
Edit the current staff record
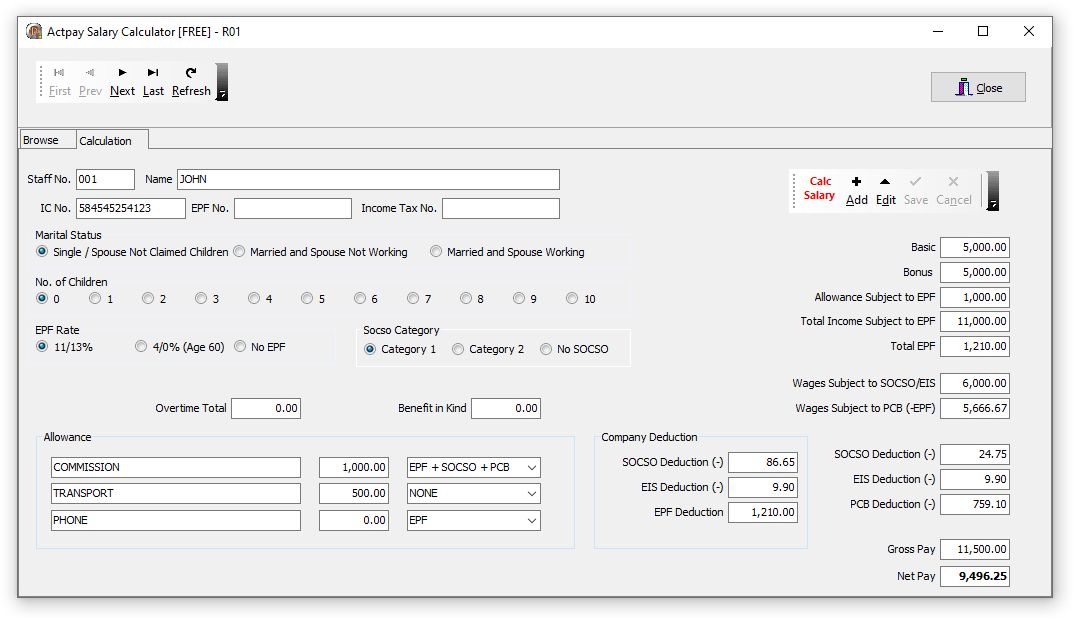pyautogui.click(x=886, y=190)
